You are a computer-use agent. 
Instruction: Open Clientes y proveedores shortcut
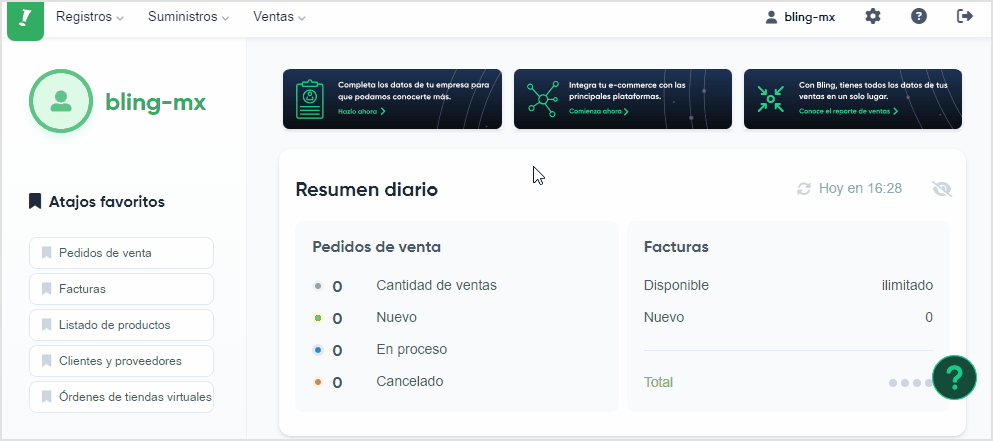click(122, 361)
